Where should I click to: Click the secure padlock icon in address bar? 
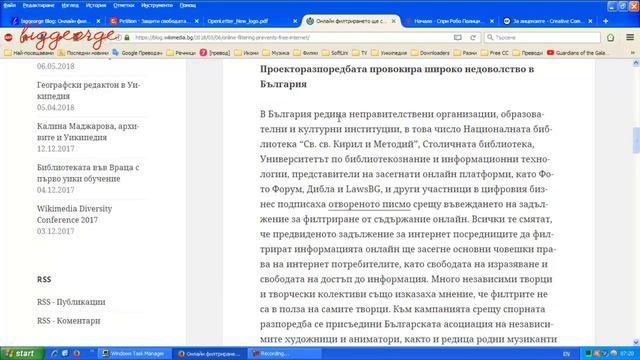point(127,38)
